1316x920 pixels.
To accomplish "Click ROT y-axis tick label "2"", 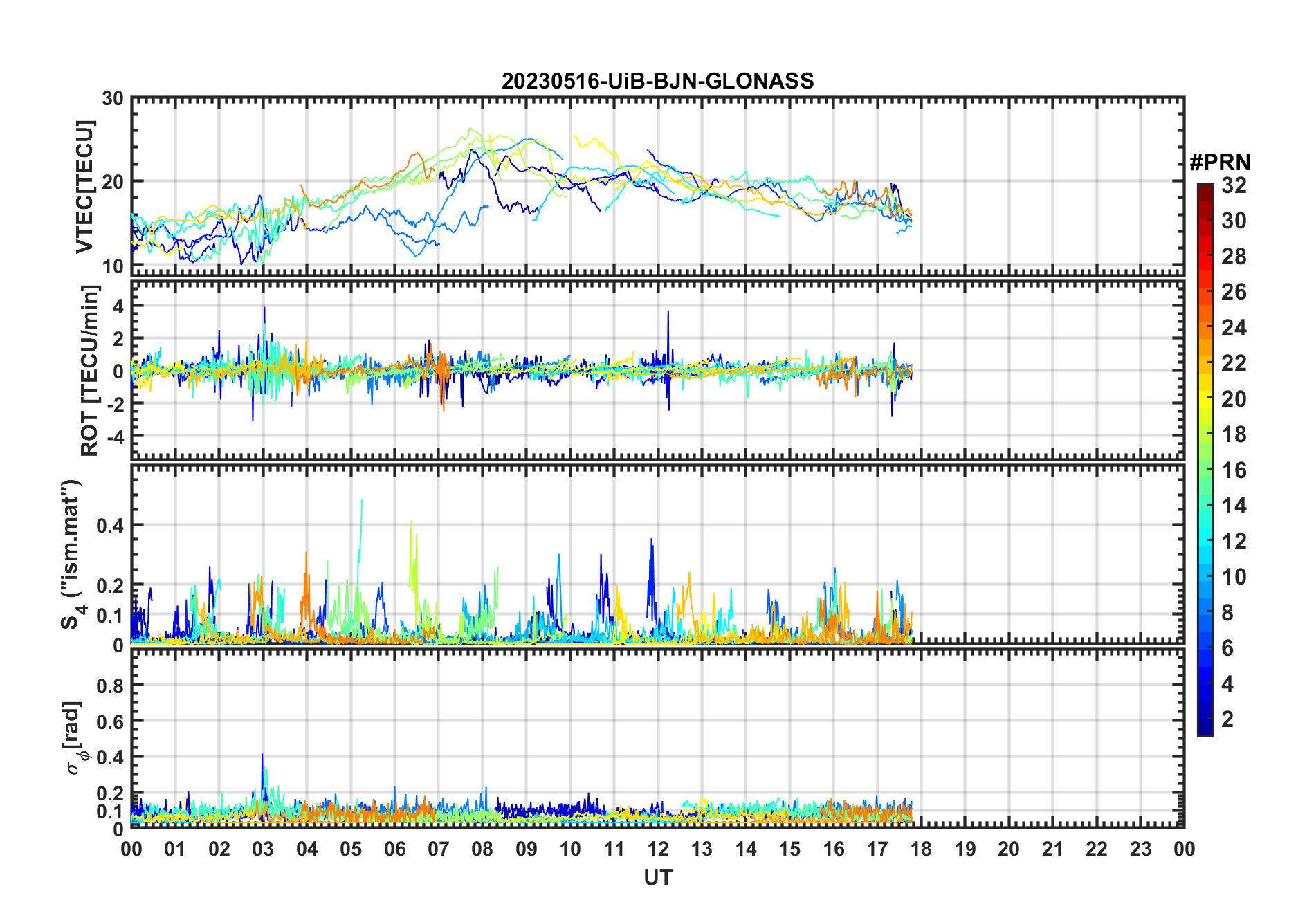I will pyautogui.click(x=119, y=338).
